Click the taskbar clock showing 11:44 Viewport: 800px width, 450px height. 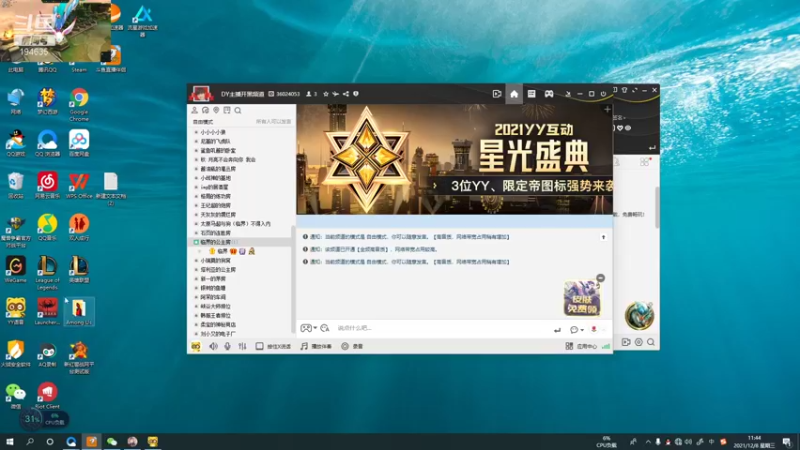[x=754, y=442]
